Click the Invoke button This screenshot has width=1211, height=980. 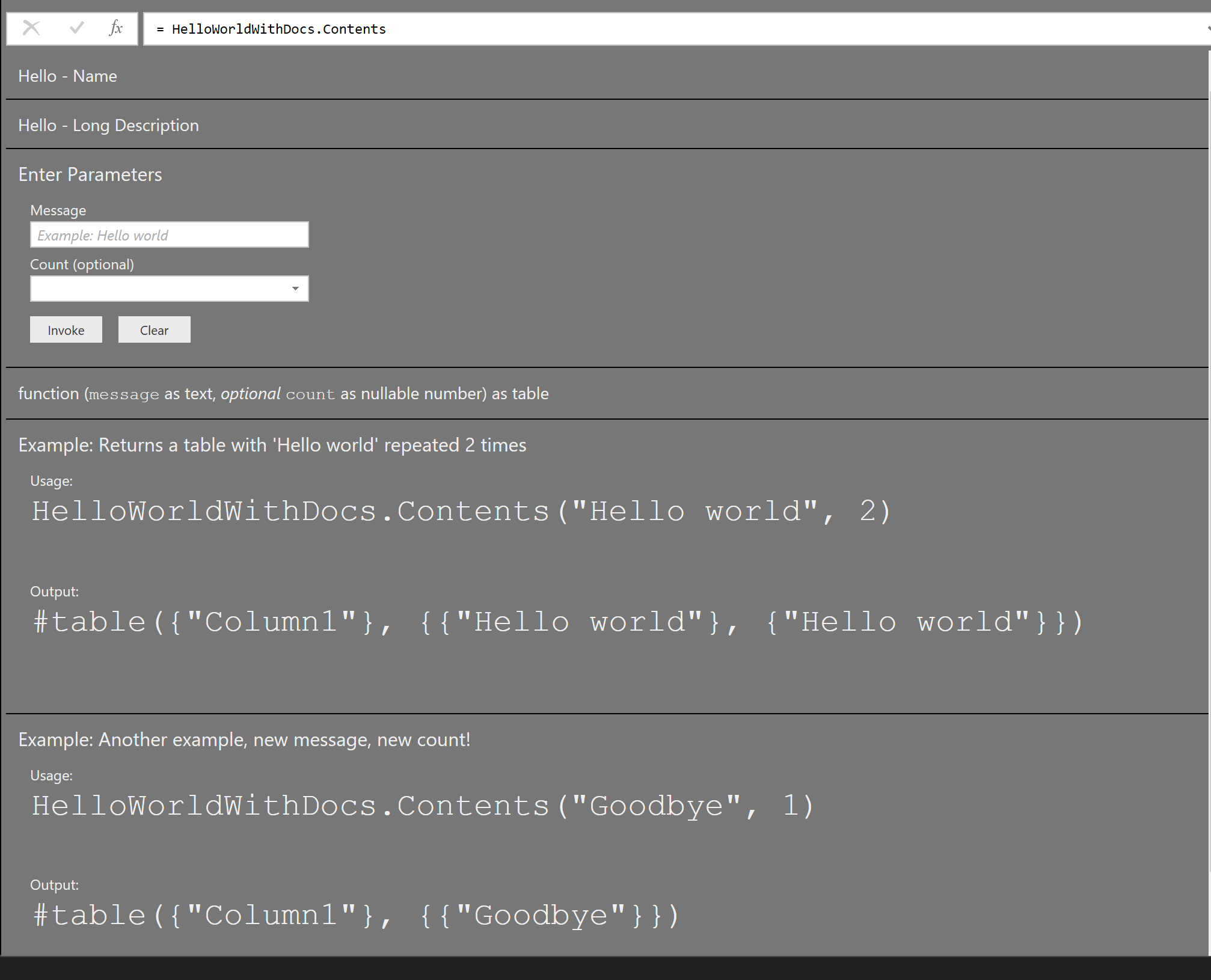pyautogui.click(x=66, y=329)
